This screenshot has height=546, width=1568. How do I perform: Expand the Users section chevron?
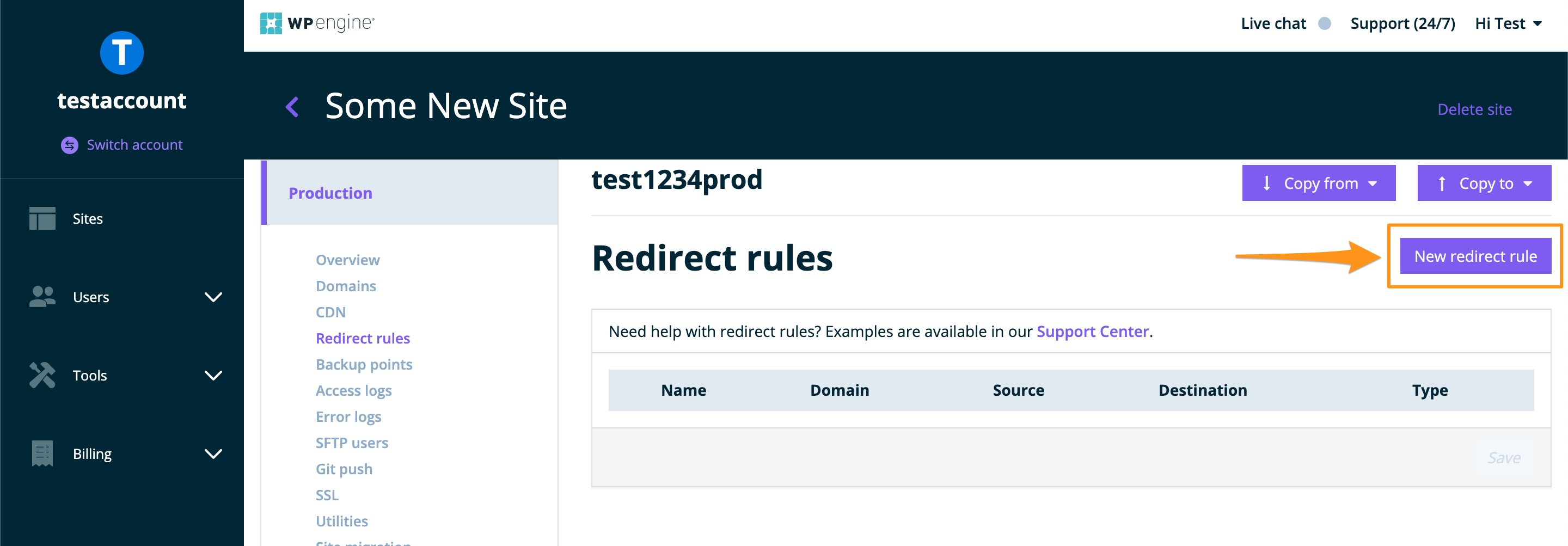(x=213, y=297)
